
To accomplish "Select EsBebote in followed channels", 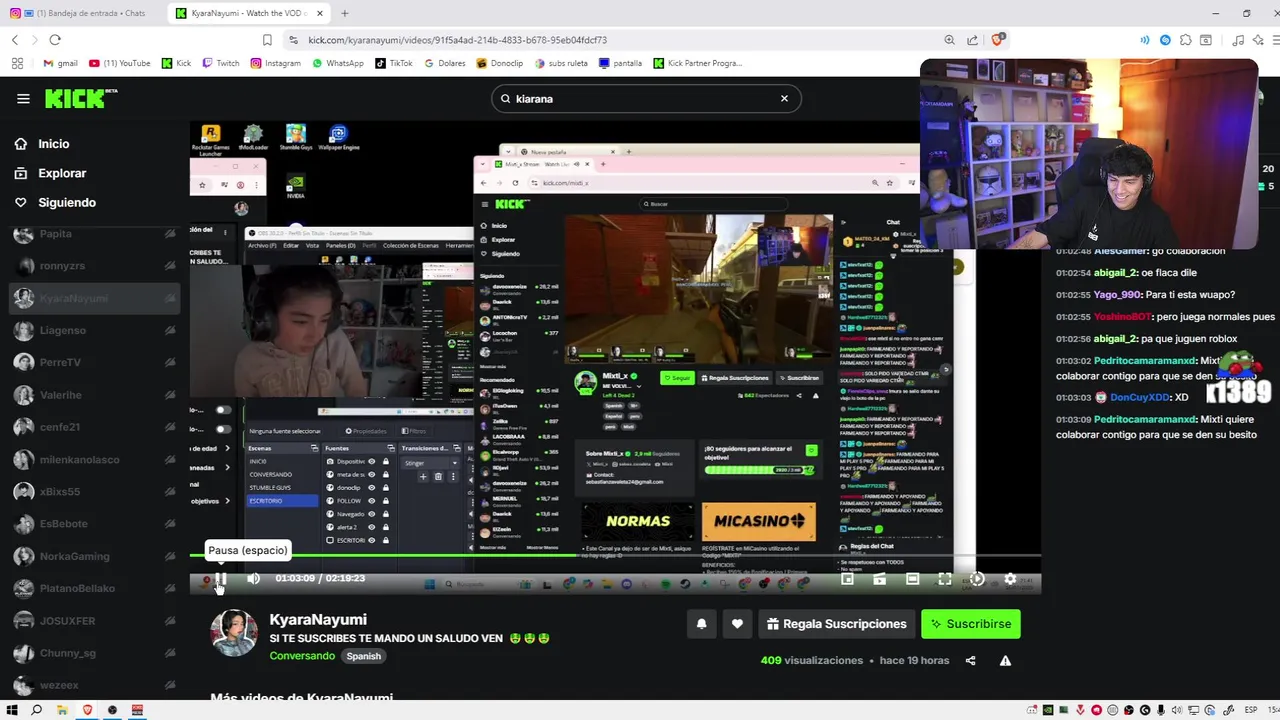I will coord(95,524).
